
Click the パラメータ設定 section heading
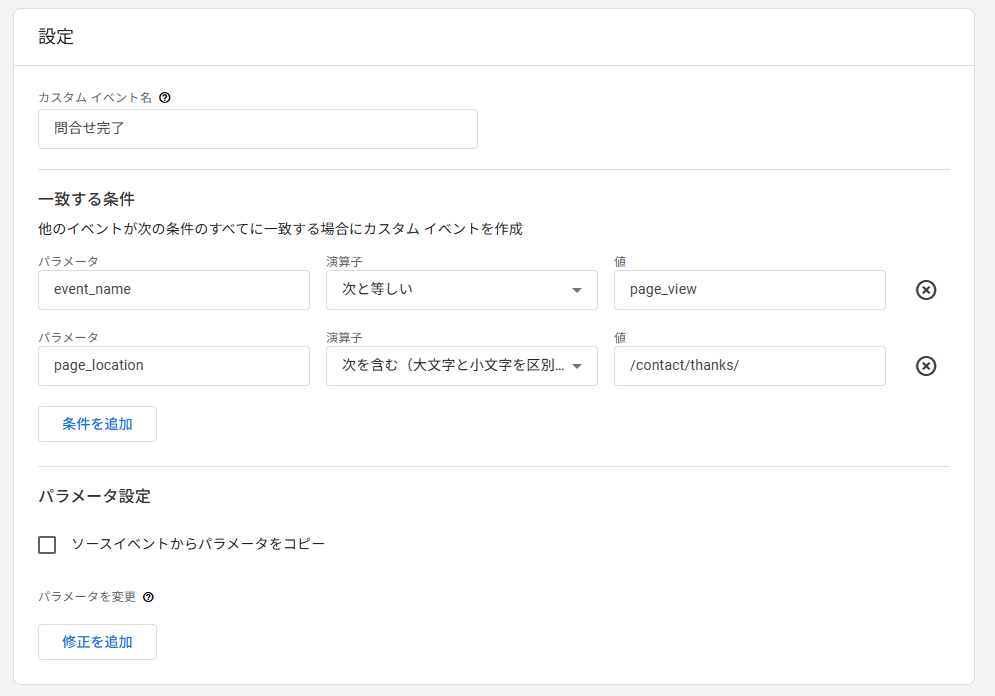pos(94,496)
